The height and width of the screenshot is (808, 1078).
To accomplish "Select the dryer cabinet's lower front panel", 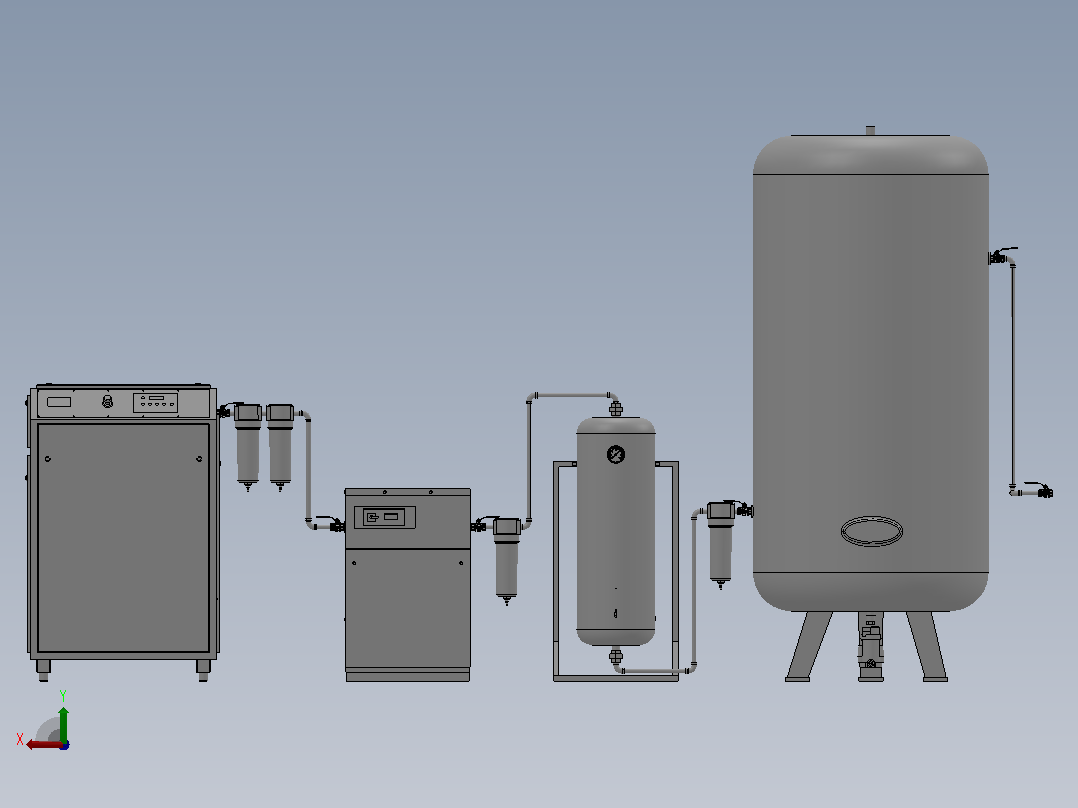I will tap(408, 608).
